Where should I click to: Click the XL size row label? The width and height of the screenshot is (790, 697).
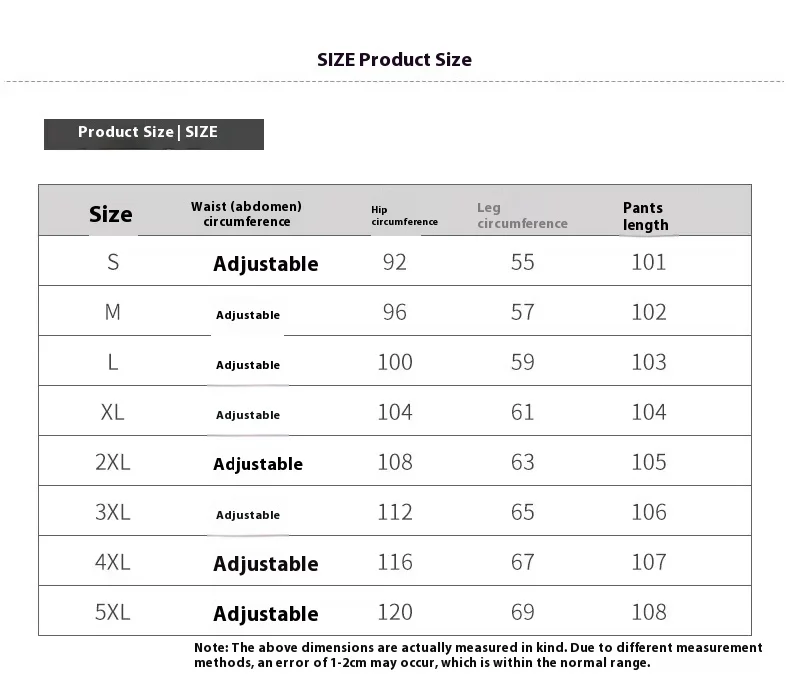click(x=113, y=412)
